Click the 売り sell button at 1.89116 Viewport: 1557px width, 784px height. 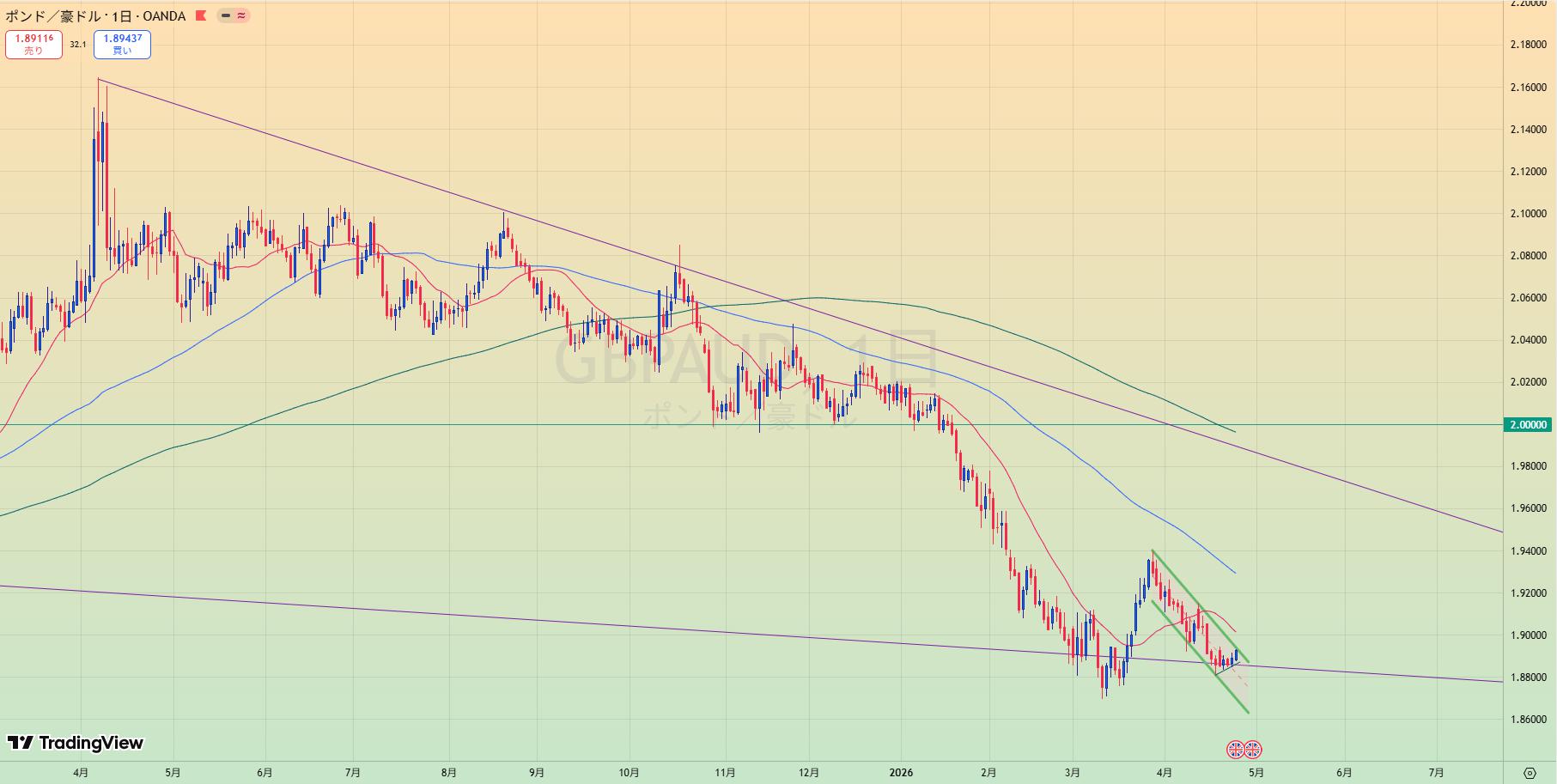click(33, 45)
